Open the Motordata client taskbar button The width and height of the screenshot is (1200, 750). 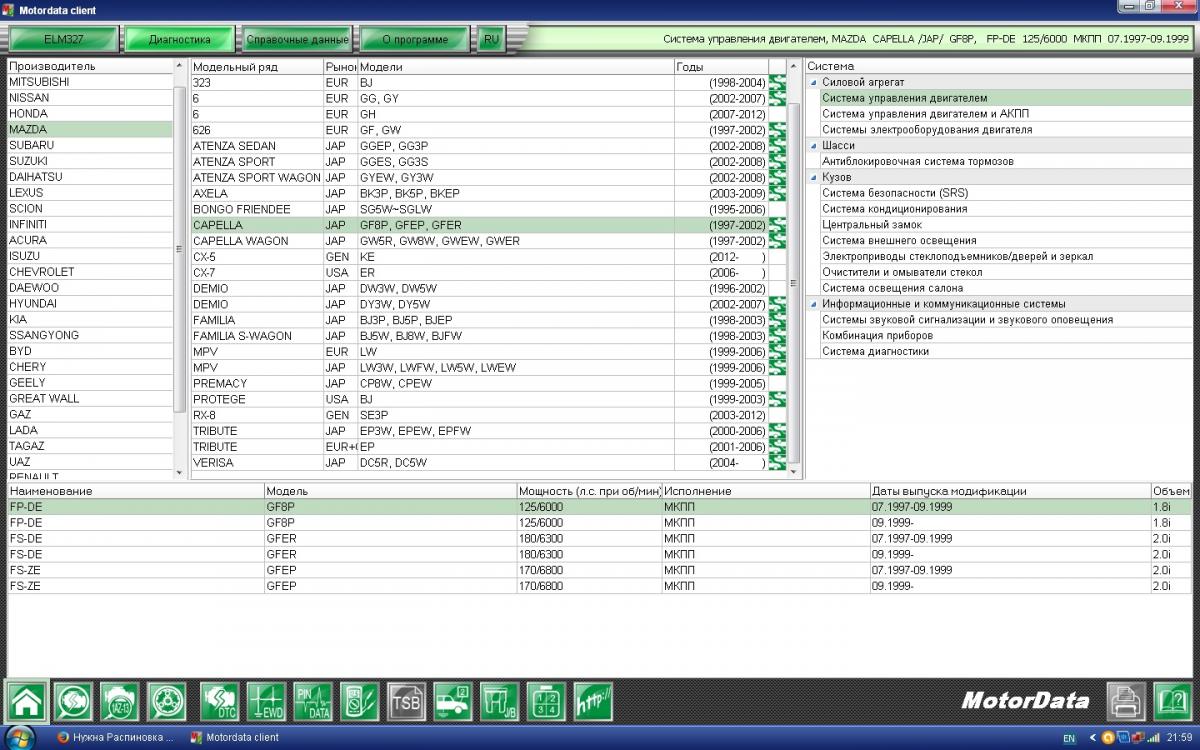tap(236, 738)
